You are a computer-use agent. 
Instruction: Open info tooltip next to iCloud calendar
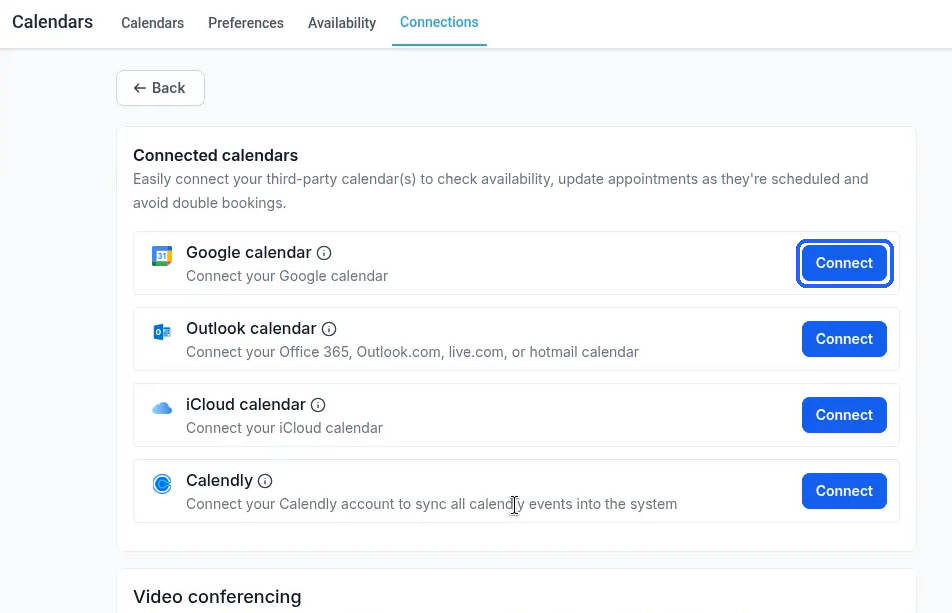tap(318, 405)
